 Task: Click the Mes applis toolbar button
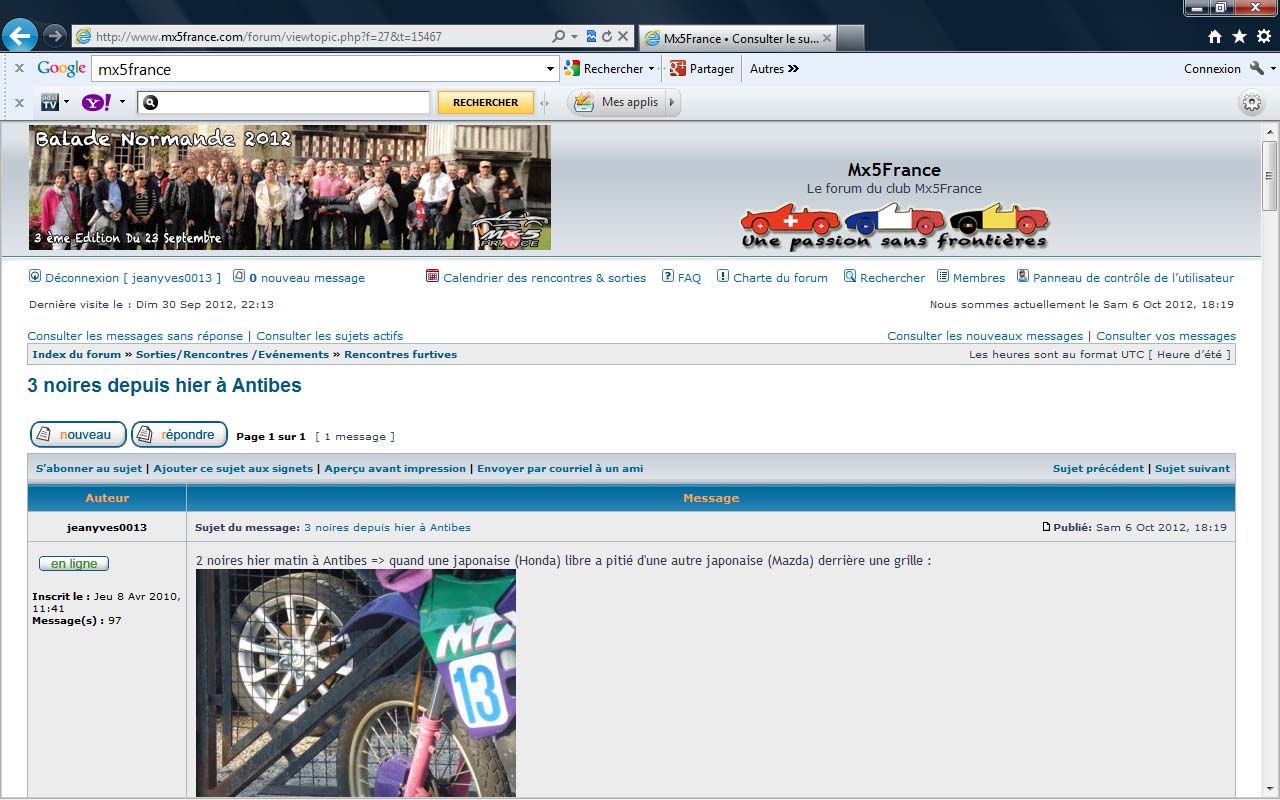click(x=616, y=102)
